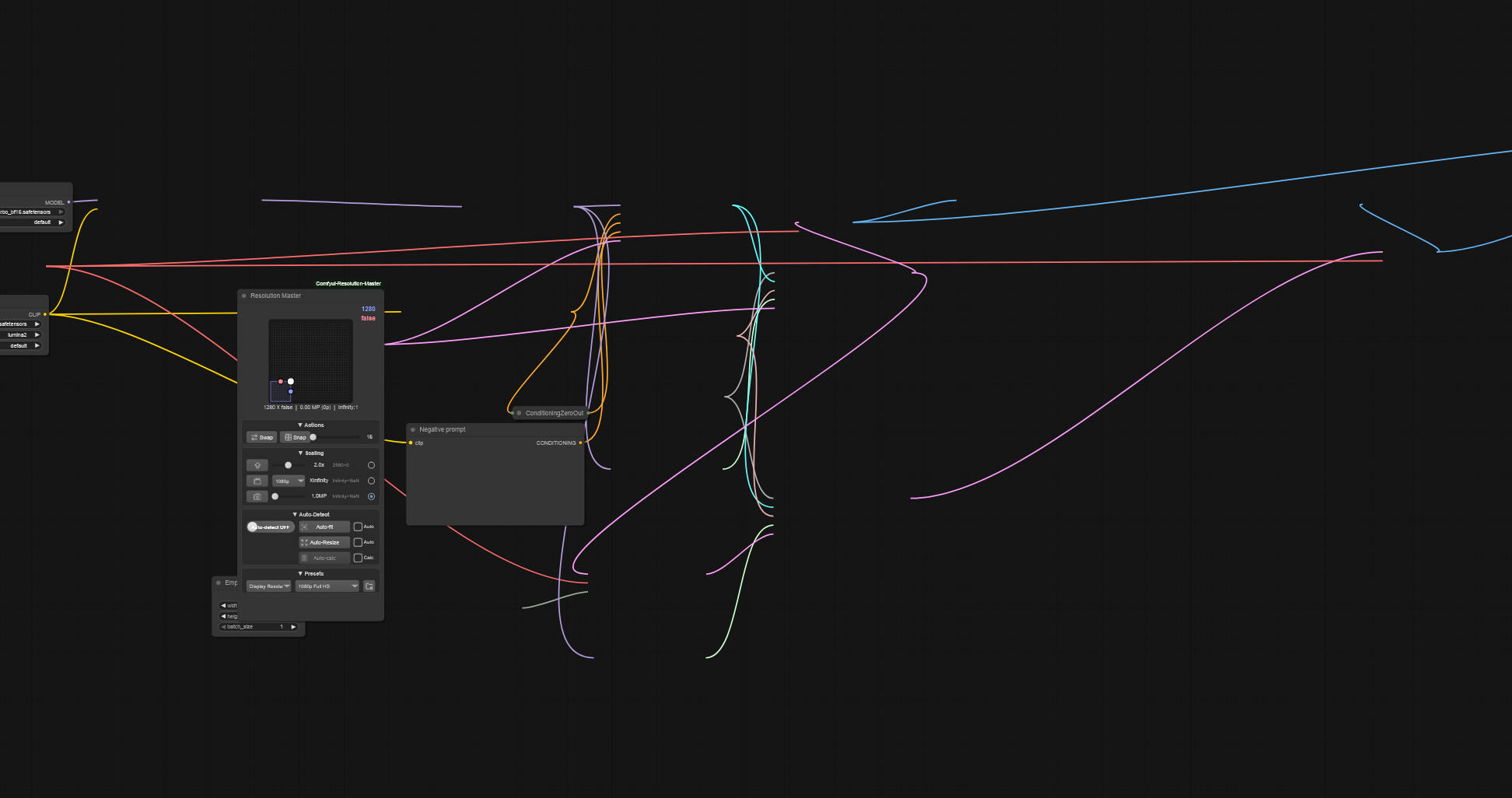This screenshot has width=1512, height=798.
Task: Click the collapse dot on Negative prompt node
Action: [413, 429]
